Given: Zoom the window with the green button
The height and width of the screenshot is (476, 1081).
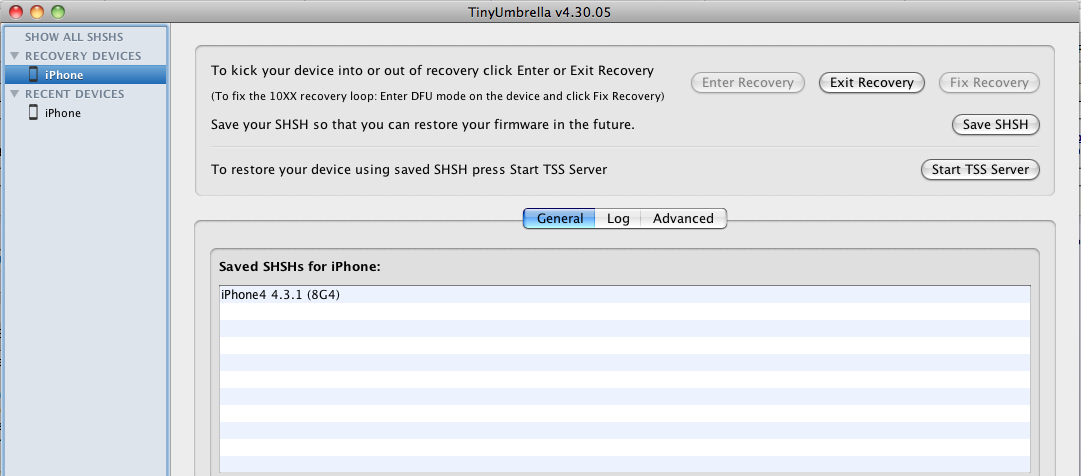Looking at the screenshot, I should (x=57, y=12).
